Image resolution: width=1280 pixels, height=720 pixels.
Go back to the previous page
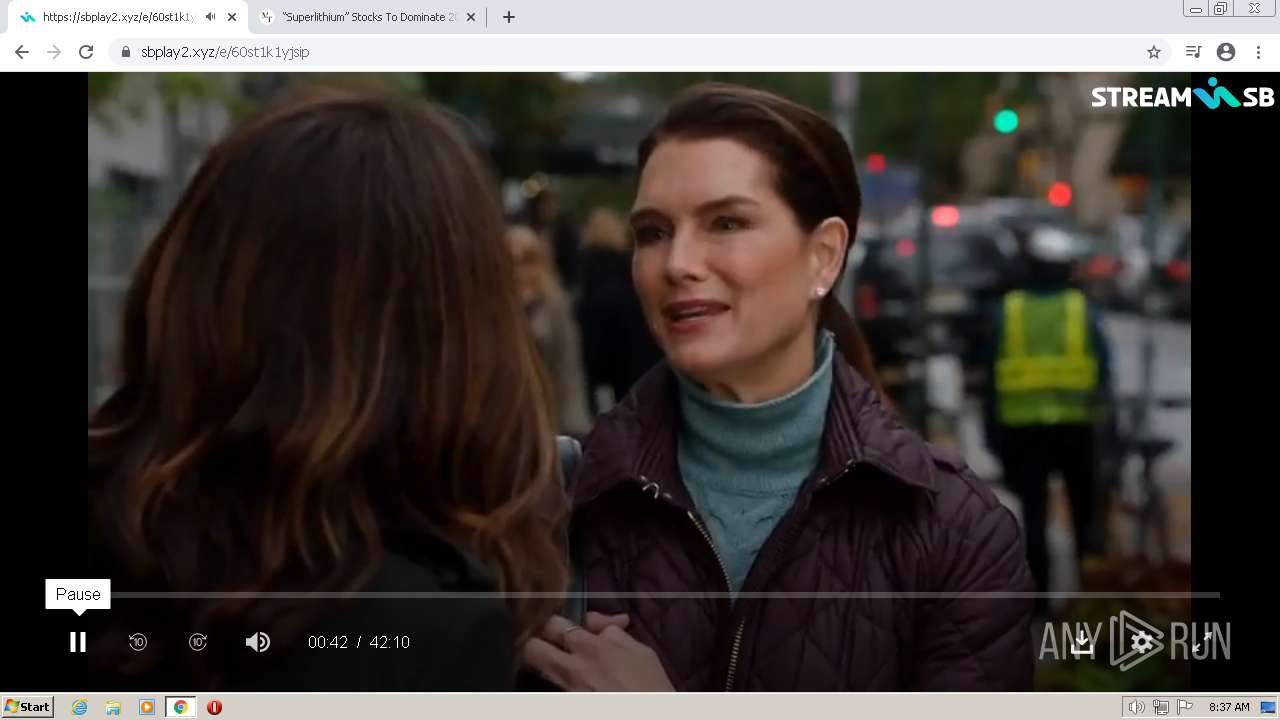pos(22,52)
